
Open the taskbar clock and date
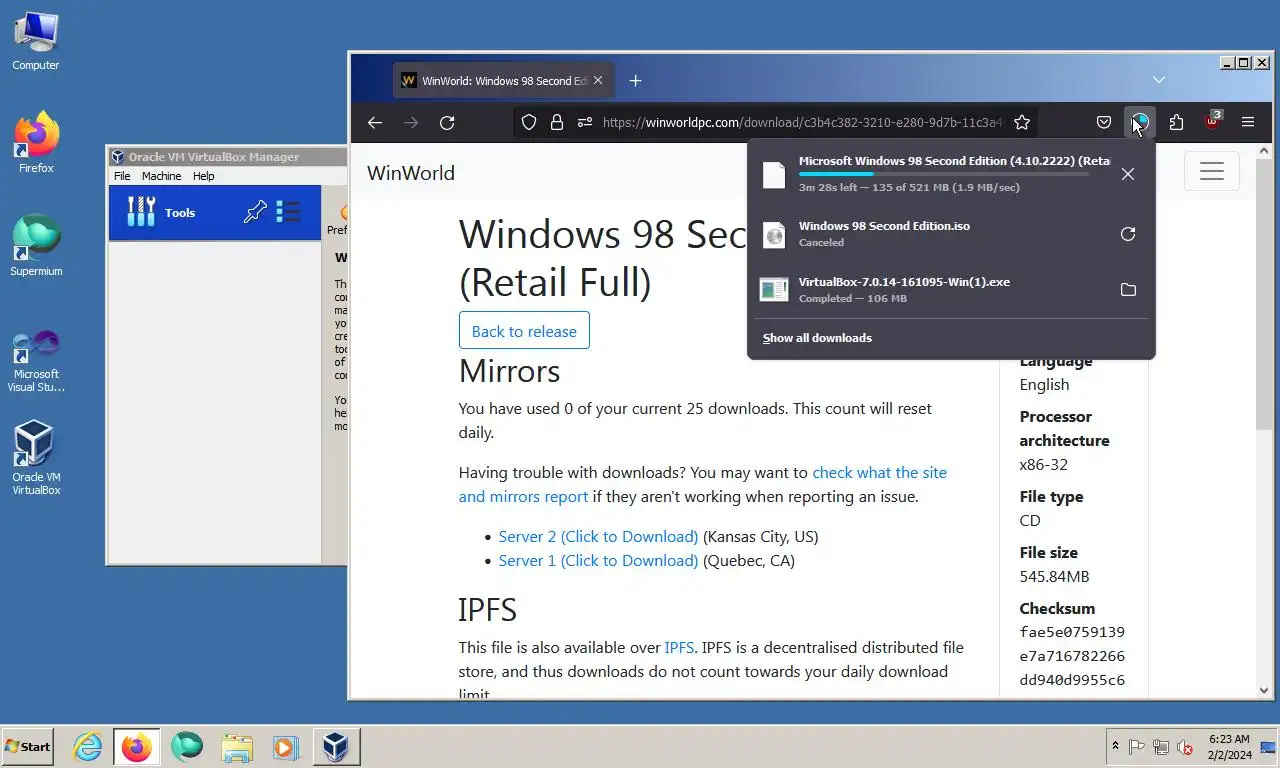point(1229,746)
